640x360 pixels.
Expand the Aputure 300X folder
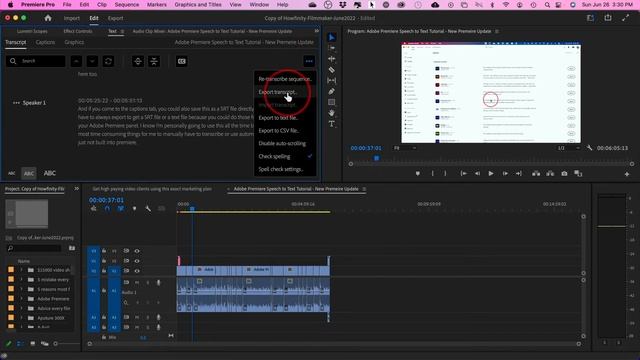tap(22, 318)
